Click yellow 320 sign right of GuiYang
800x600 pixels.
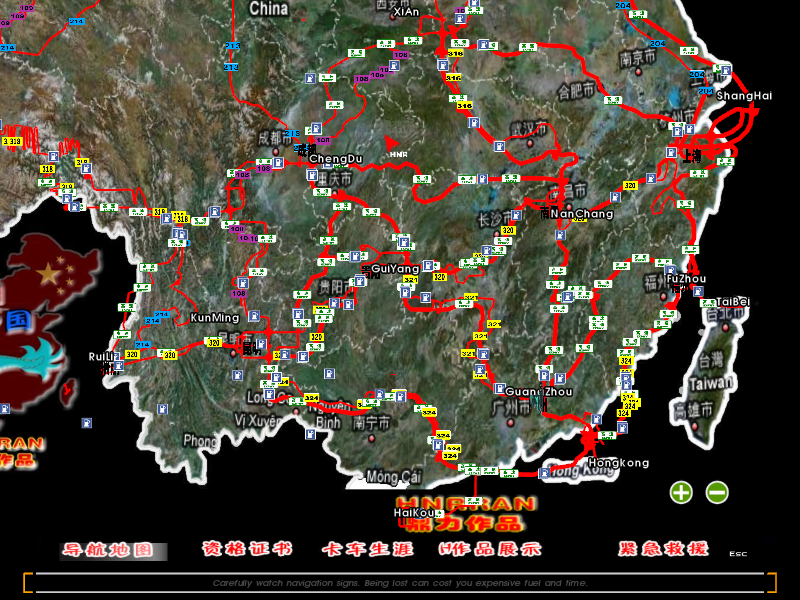point(440,277)
